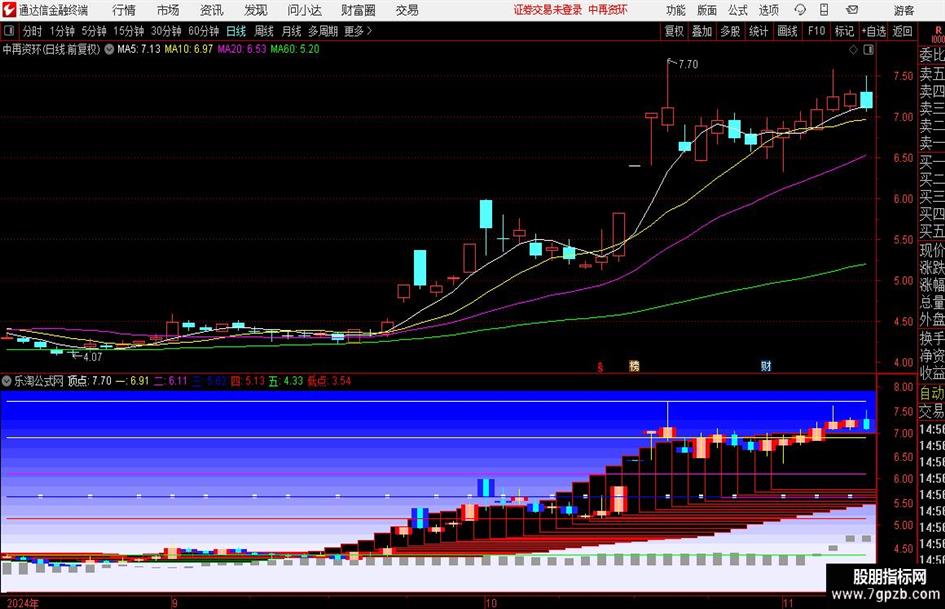This screenshot has width=945, height=609.
Task: Click the 自动 label in side panel
Action: click(932, 393)
